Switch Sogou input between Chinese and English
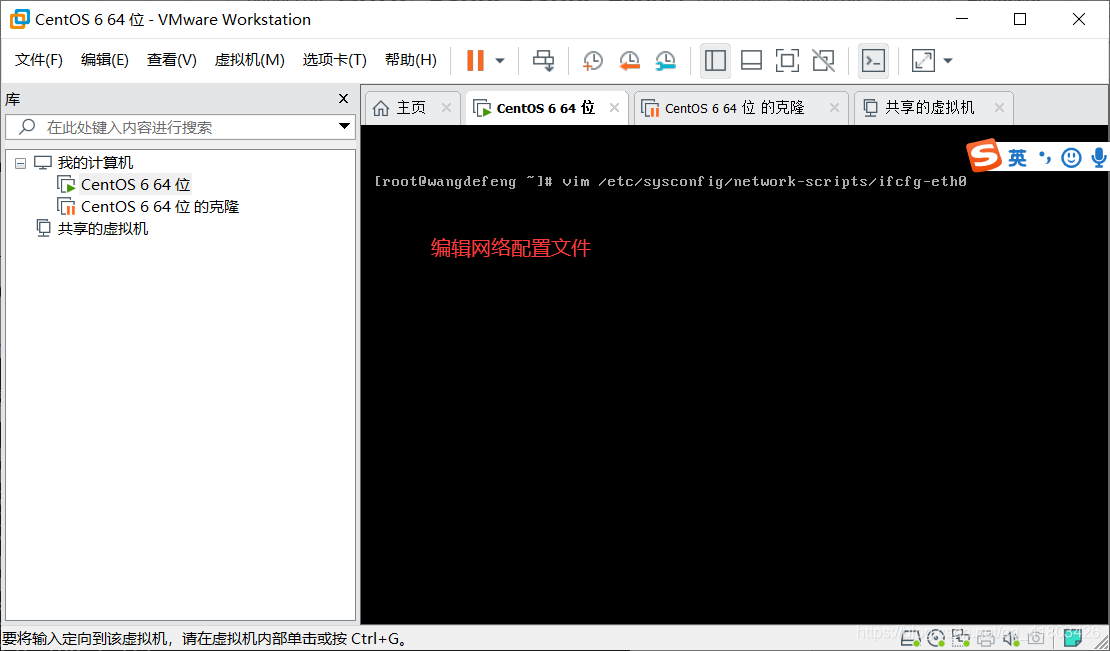 (x=1016, y=157)
